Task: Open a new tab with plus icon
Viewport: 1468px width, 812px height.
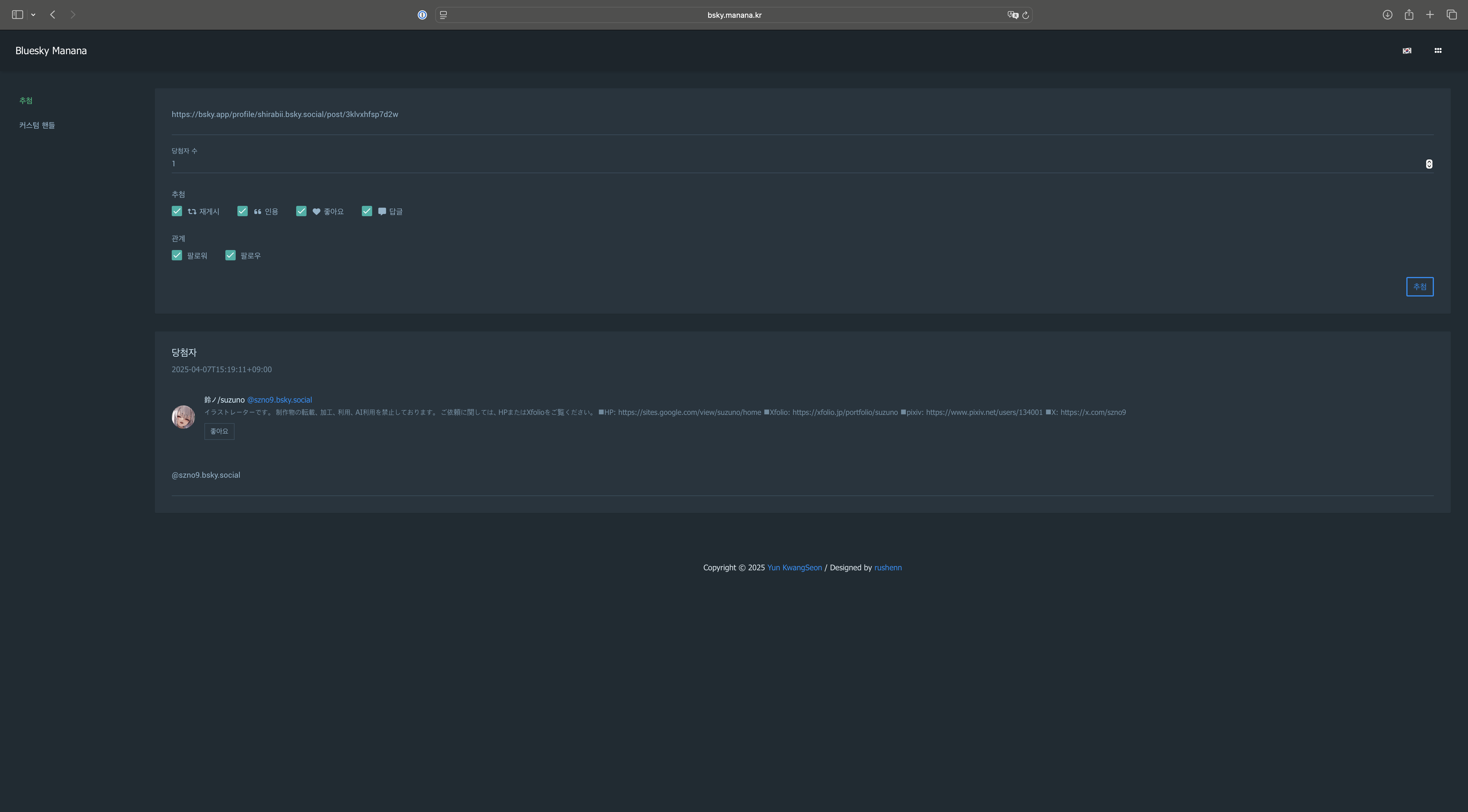Action: point(1430,15)
